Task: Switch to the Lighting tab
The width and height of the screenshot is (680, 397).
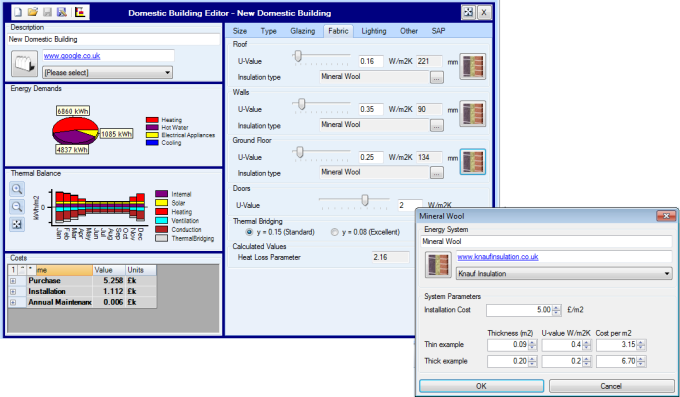Action: coord(373,31)
